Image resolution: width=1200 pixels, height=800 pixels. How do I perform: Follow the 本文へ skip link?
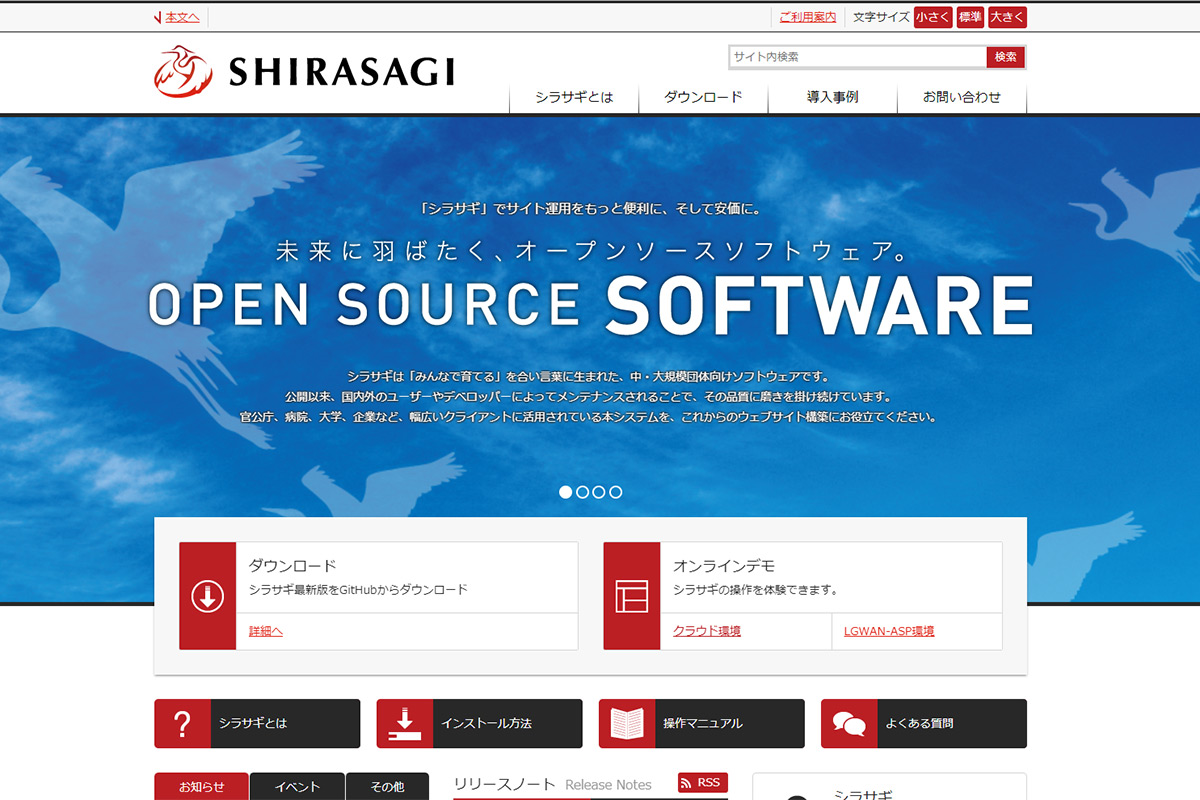tap(182, 17)
